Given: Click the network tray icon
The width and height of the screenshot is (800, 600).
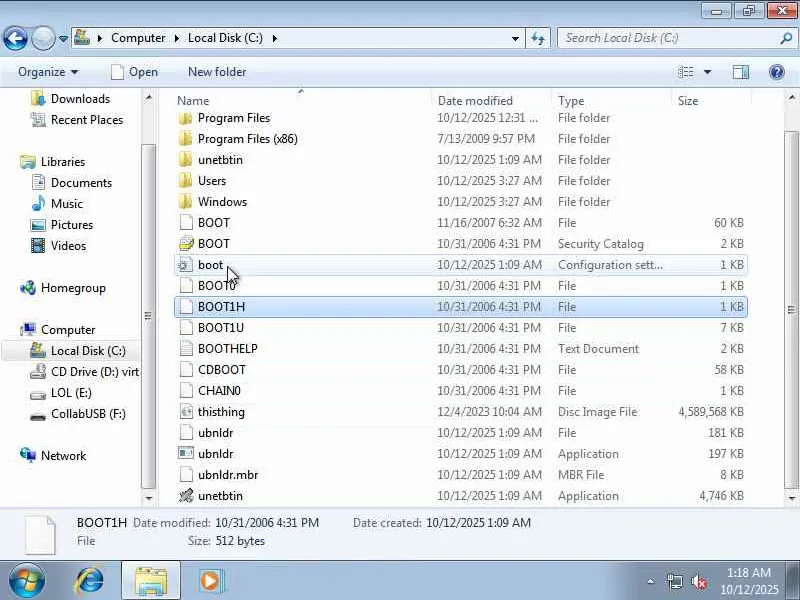Looking at the screenshot, I should [x=674, y=581].
